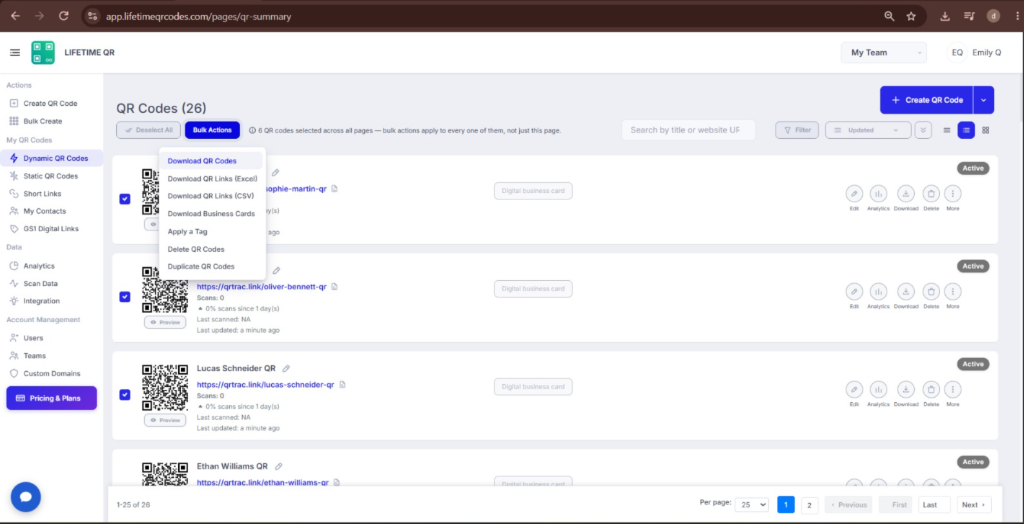1024x524 pixels.
Task: Choose Download QR Codes from bulk menu
Action: [x=212, y=161]
